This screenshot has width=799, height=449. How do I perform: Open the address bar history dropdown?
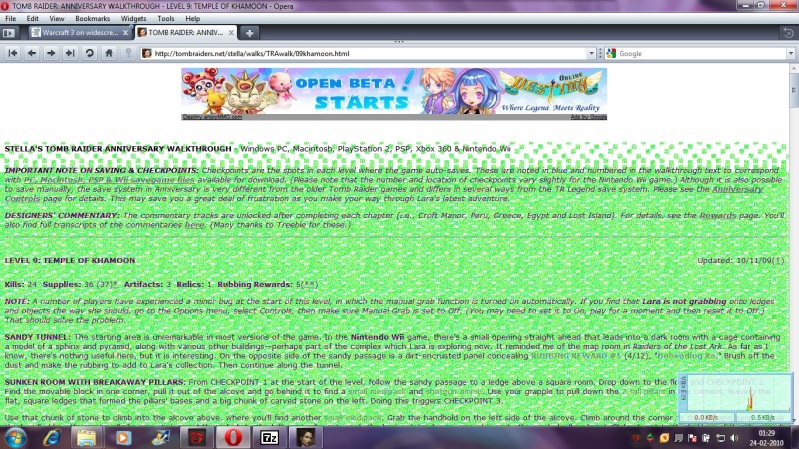coord(591,54)
